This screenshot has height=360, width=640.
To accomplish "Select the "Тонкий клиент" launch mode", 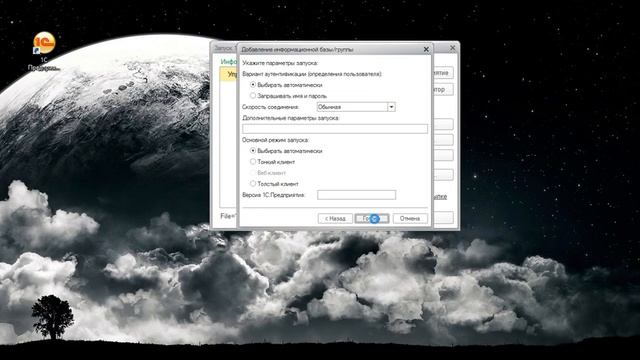I will pos(272,162).
